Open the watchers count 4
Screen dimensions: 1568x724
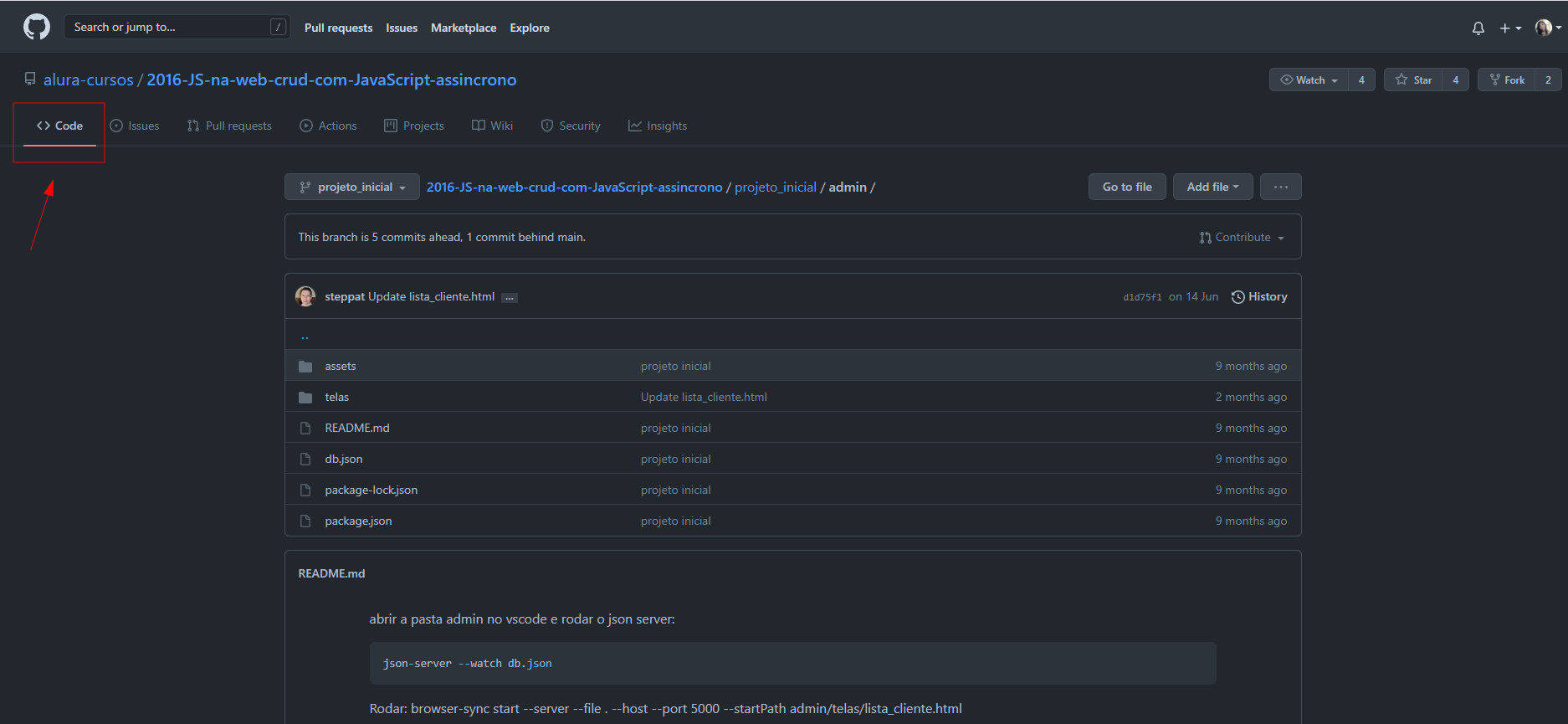click(x=1361, y=80)
